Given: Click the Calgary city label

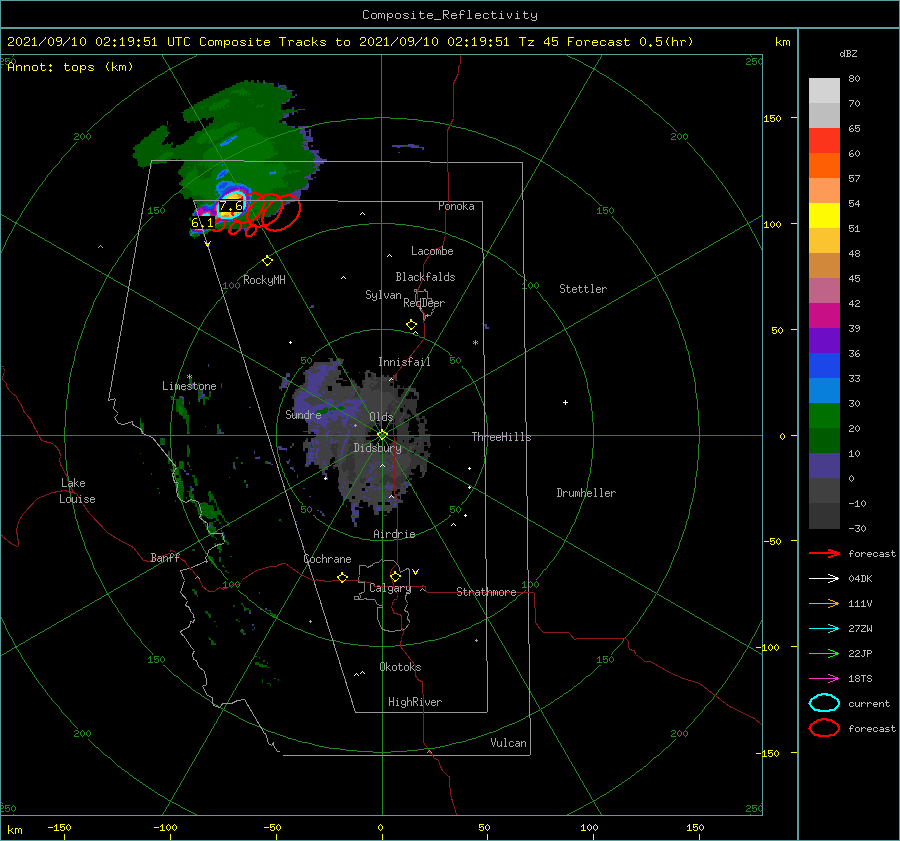Looking at the screenshot, I should (x=390, y=588).
